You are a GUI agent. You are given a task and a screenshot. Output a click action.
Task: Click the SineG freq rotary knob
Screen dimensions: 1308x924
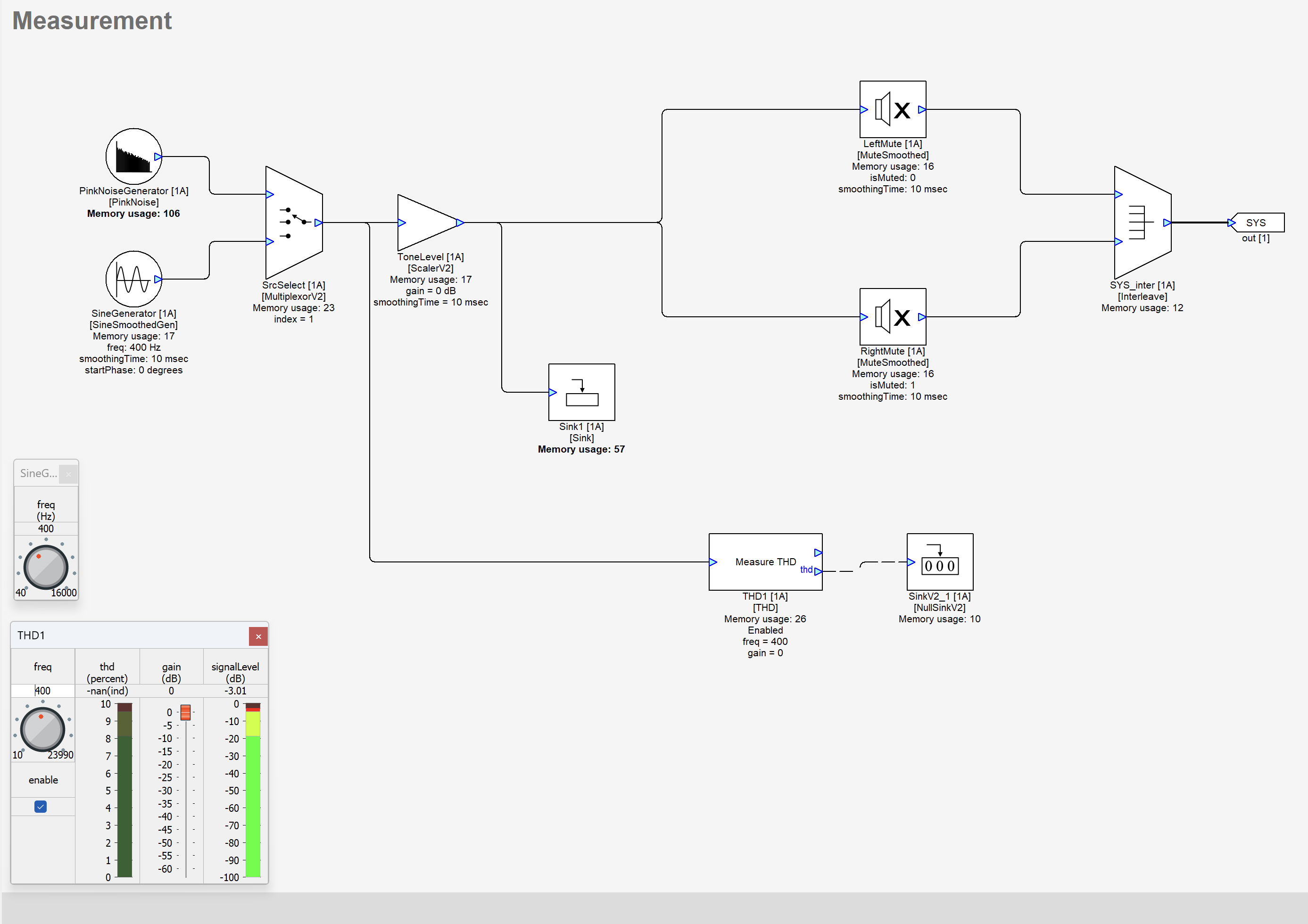coord(46,568)
